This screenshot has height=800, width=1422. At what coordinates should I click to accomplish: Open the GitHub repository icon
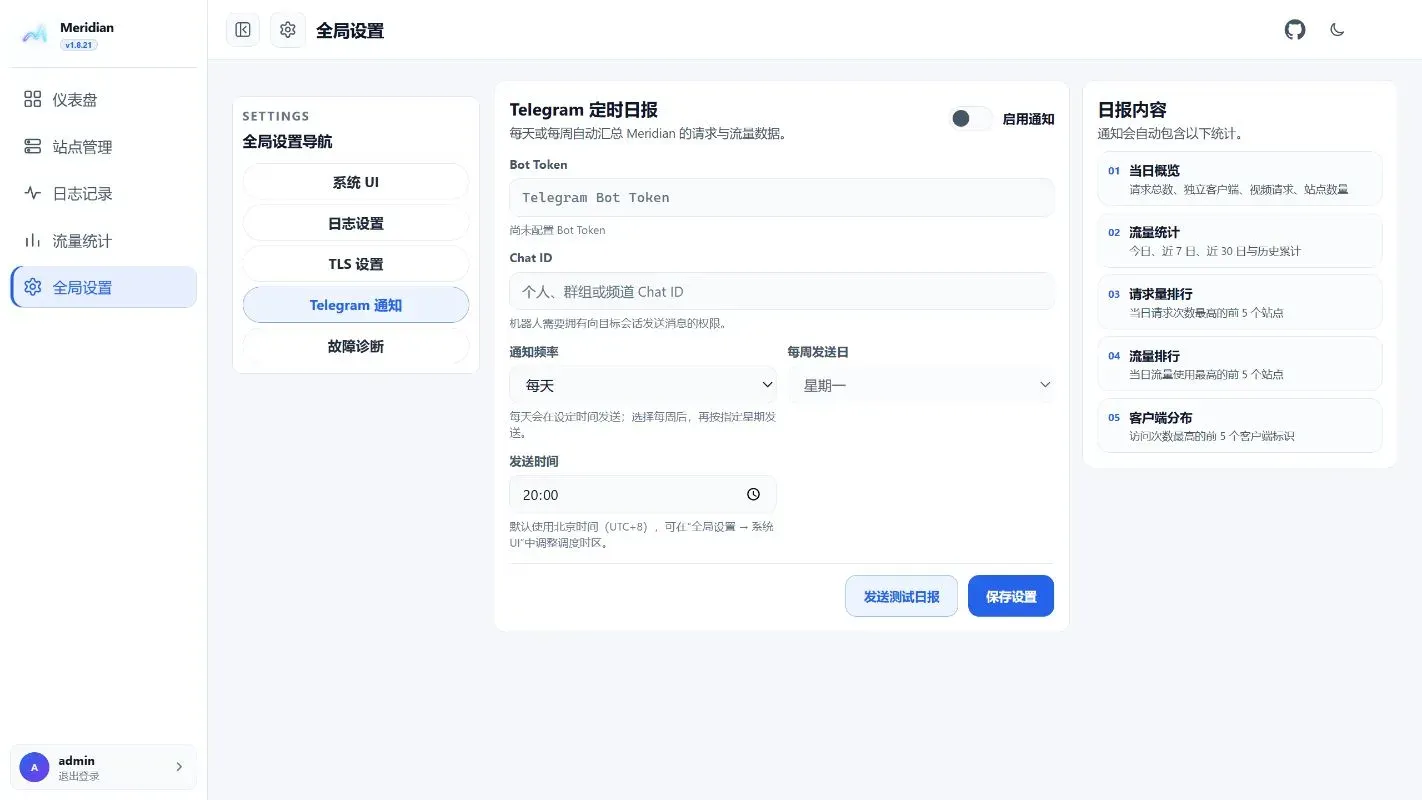1295,30
